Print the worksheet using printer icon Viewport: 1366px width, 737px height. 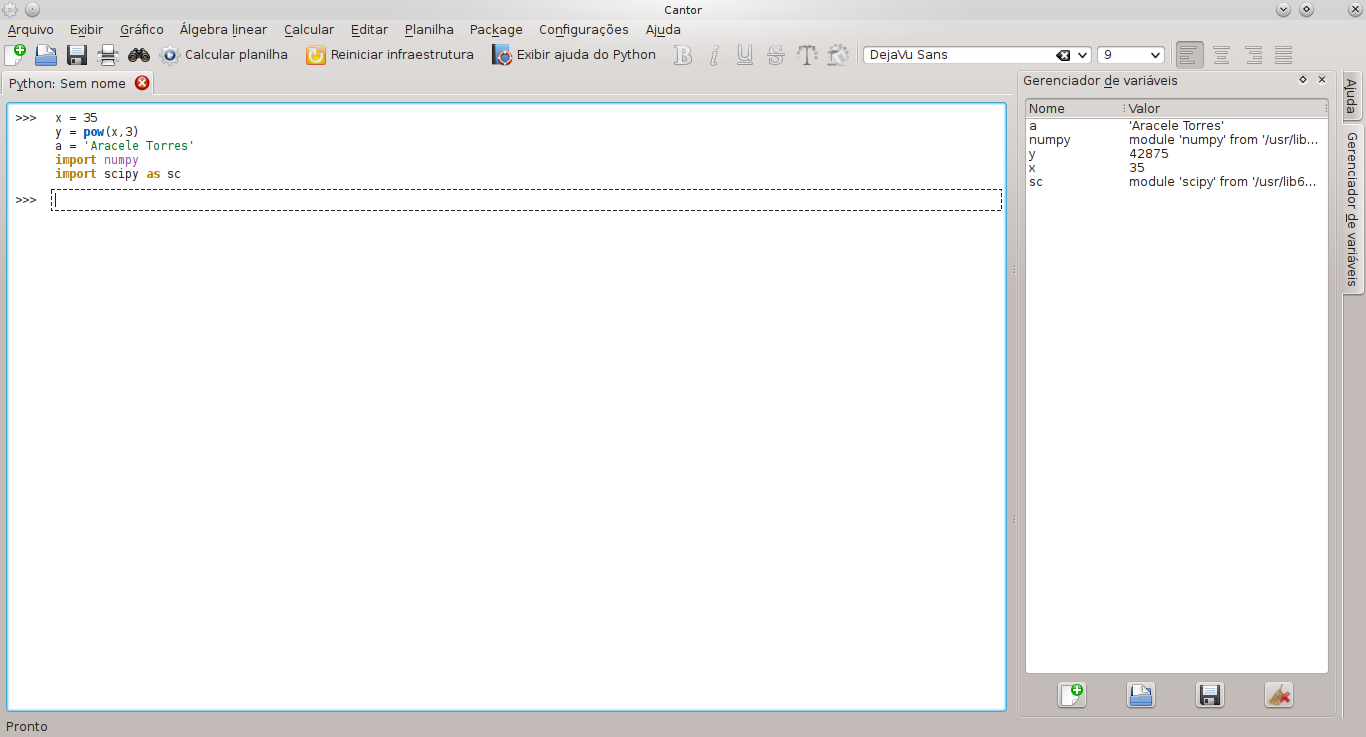(x=108, y=55)
